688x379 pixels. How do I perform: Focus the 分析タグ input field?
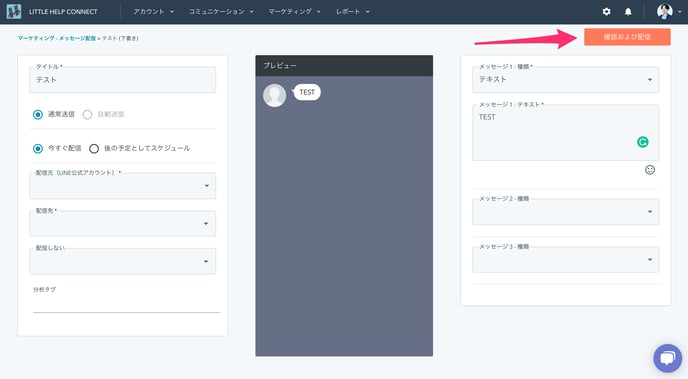click(x=126, y=303)
